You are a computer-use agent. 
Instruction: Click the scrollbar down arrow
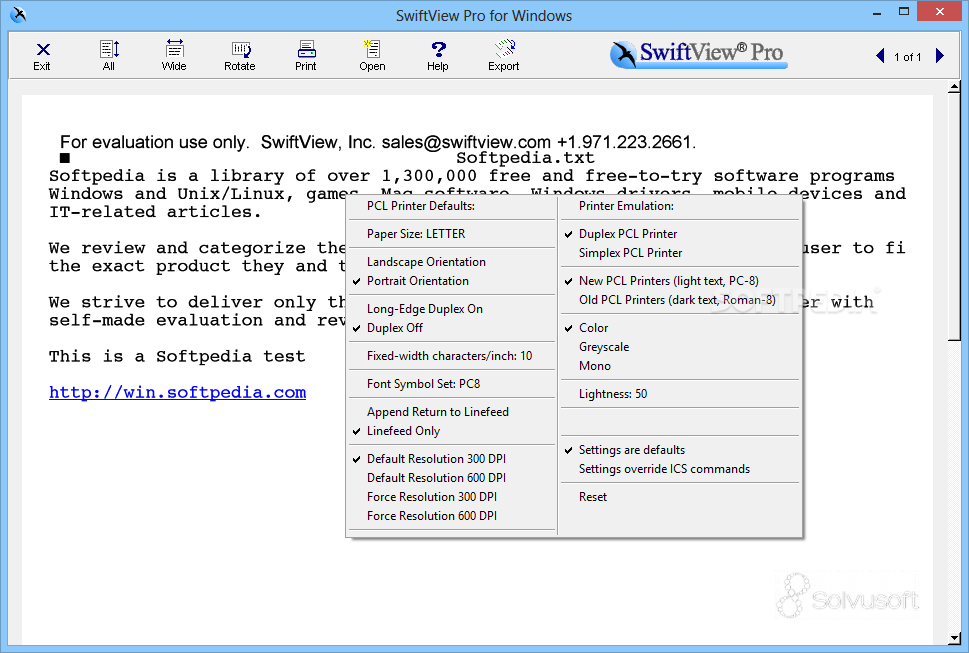(x=955, y=638)
